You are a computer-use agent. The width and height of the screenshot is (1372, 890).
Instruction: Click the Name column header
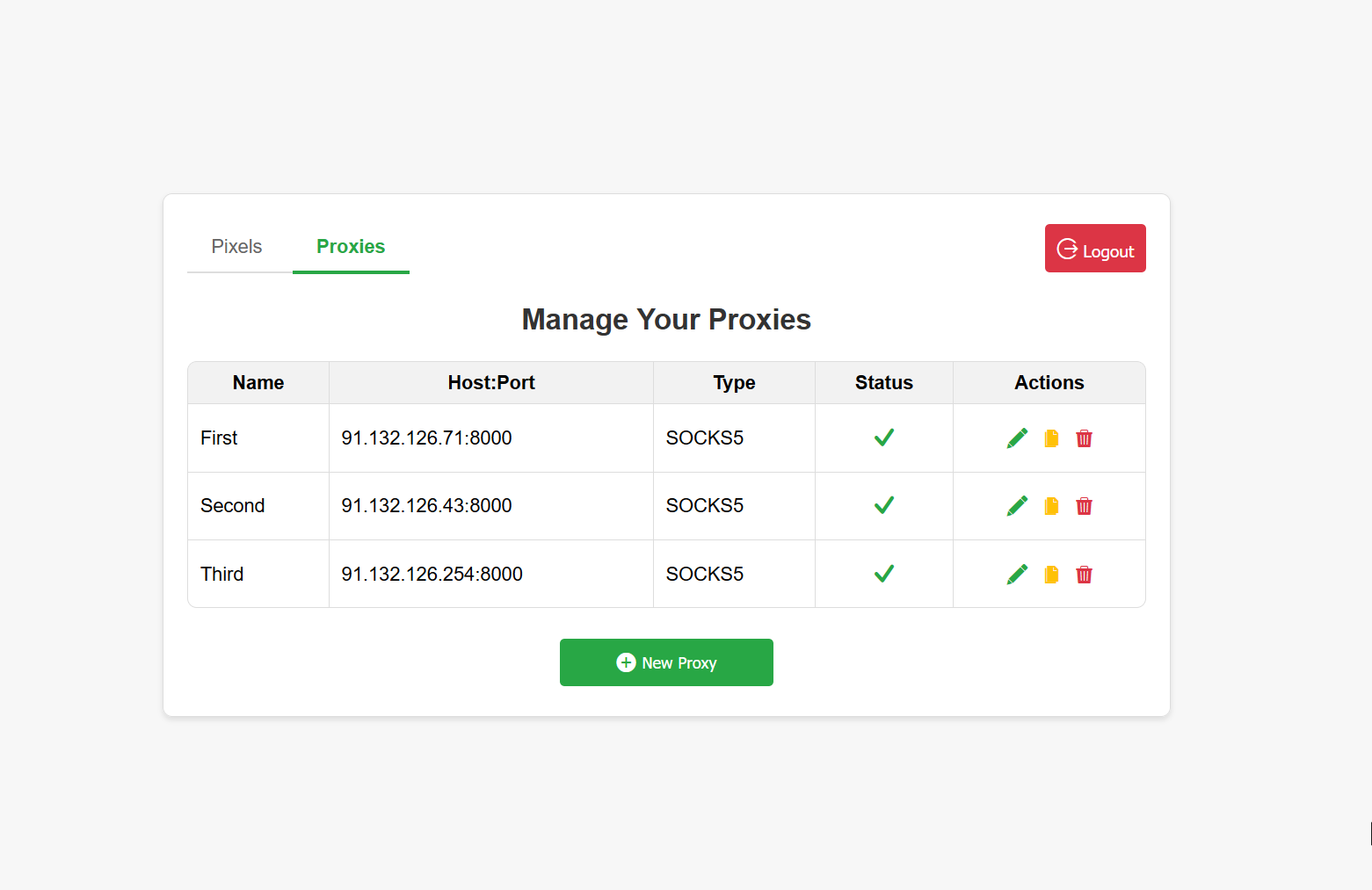(258, 383)
